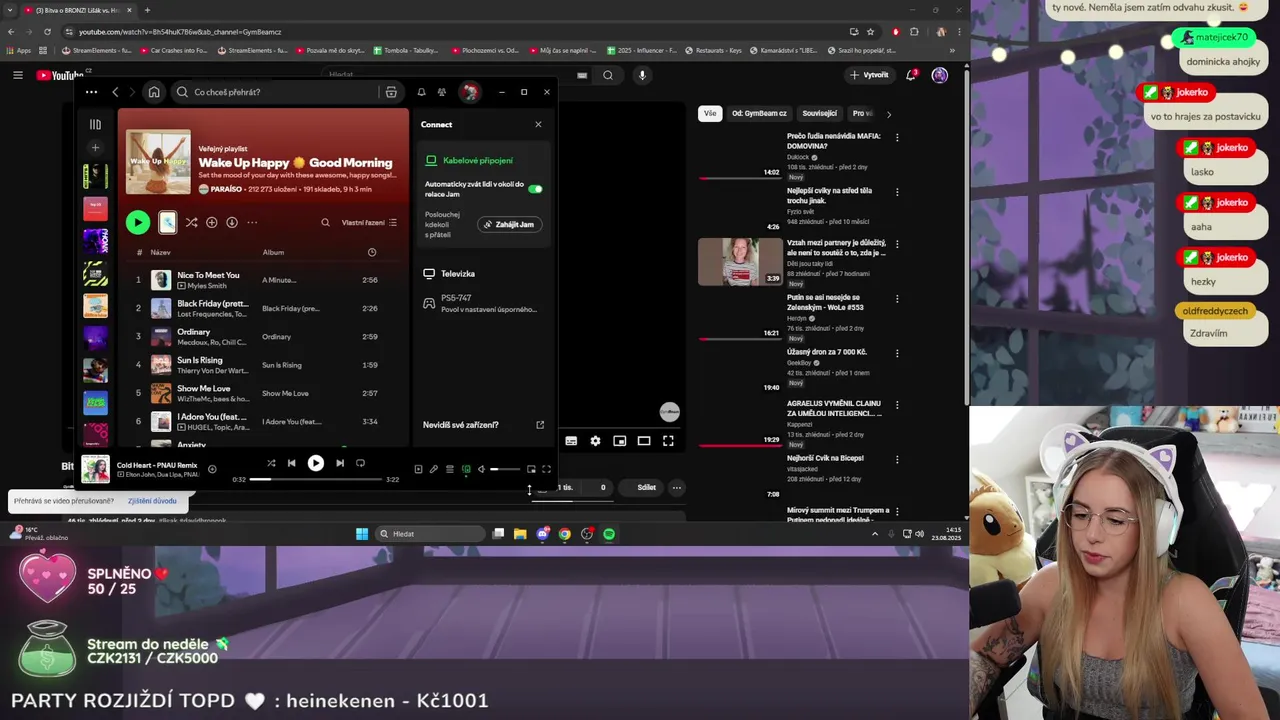
Task: Show lyrics microphone icon
Action: 434,469
